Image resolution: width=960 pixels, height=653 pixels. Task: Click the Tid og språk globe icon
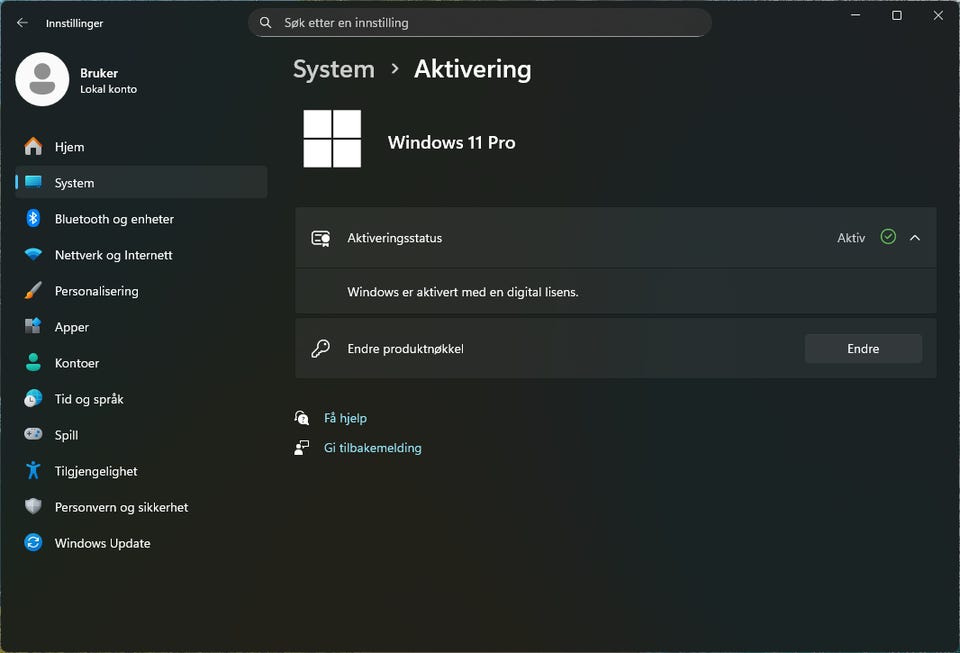(34, 399)
